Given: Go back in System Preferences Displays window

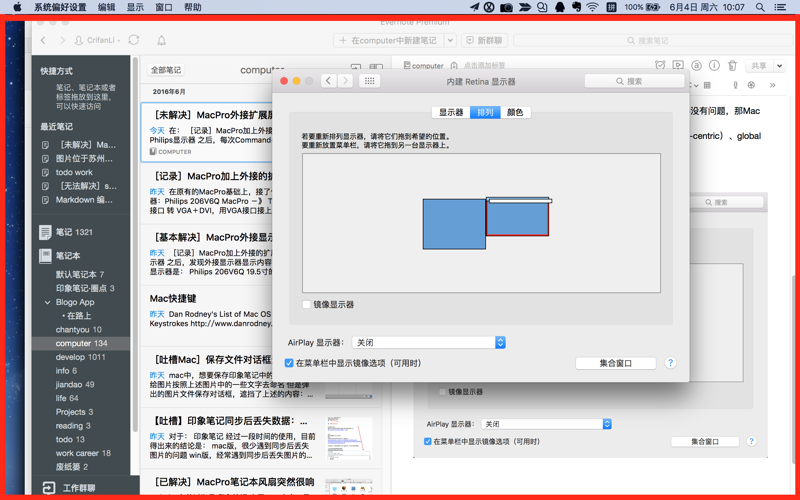Looking at the screenshot, I should [329, 81].
